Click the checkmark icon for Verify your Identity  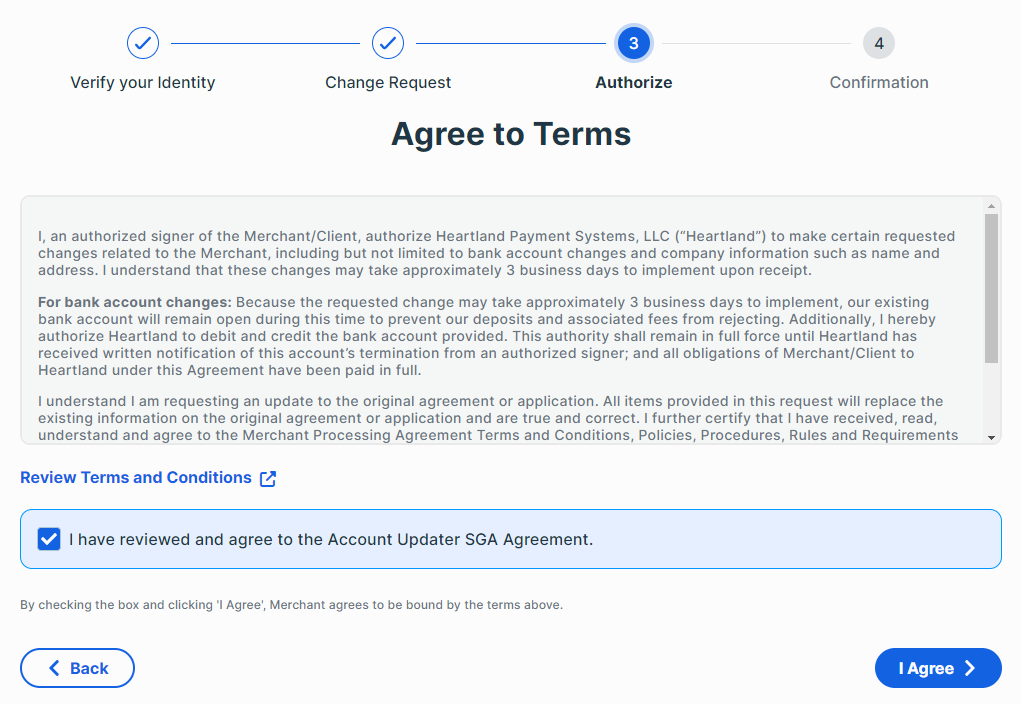(143, 43)
